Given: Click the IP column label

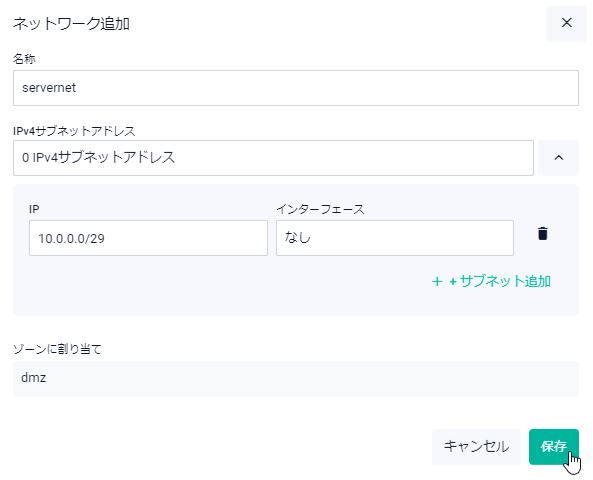Looking at the screenshot, I should pyautogui.click(x=34, y=209).
